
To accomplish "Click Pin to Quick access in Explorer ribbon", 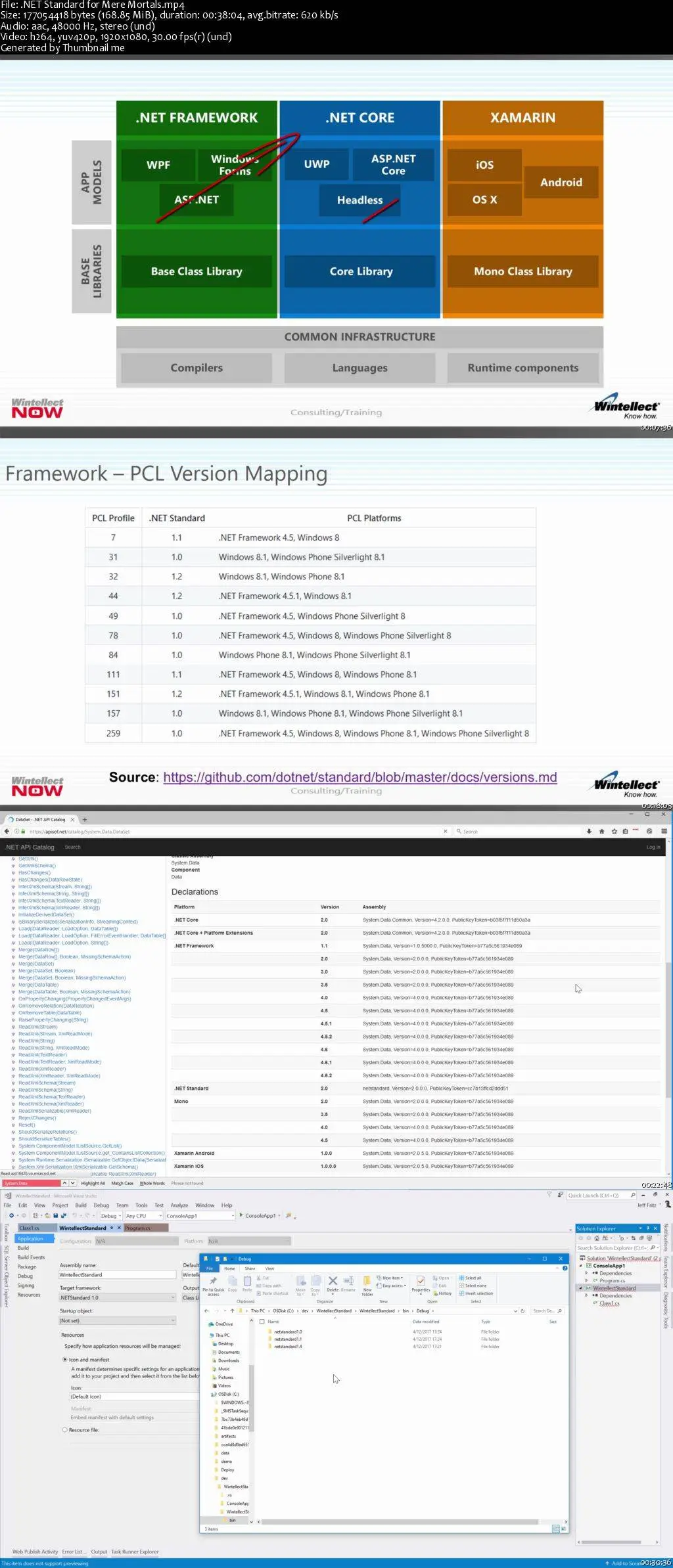I will click(x=213, y=1284).
